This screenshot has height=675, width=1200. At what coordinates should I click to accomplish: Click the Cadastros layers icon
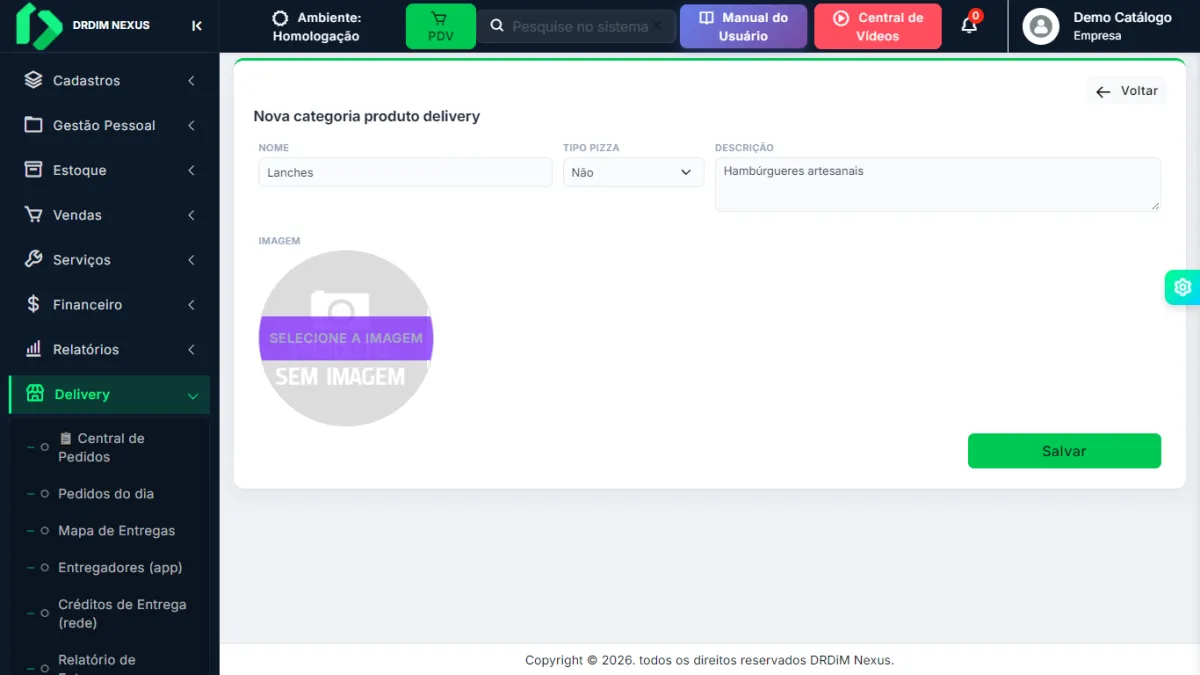(34, 80)
